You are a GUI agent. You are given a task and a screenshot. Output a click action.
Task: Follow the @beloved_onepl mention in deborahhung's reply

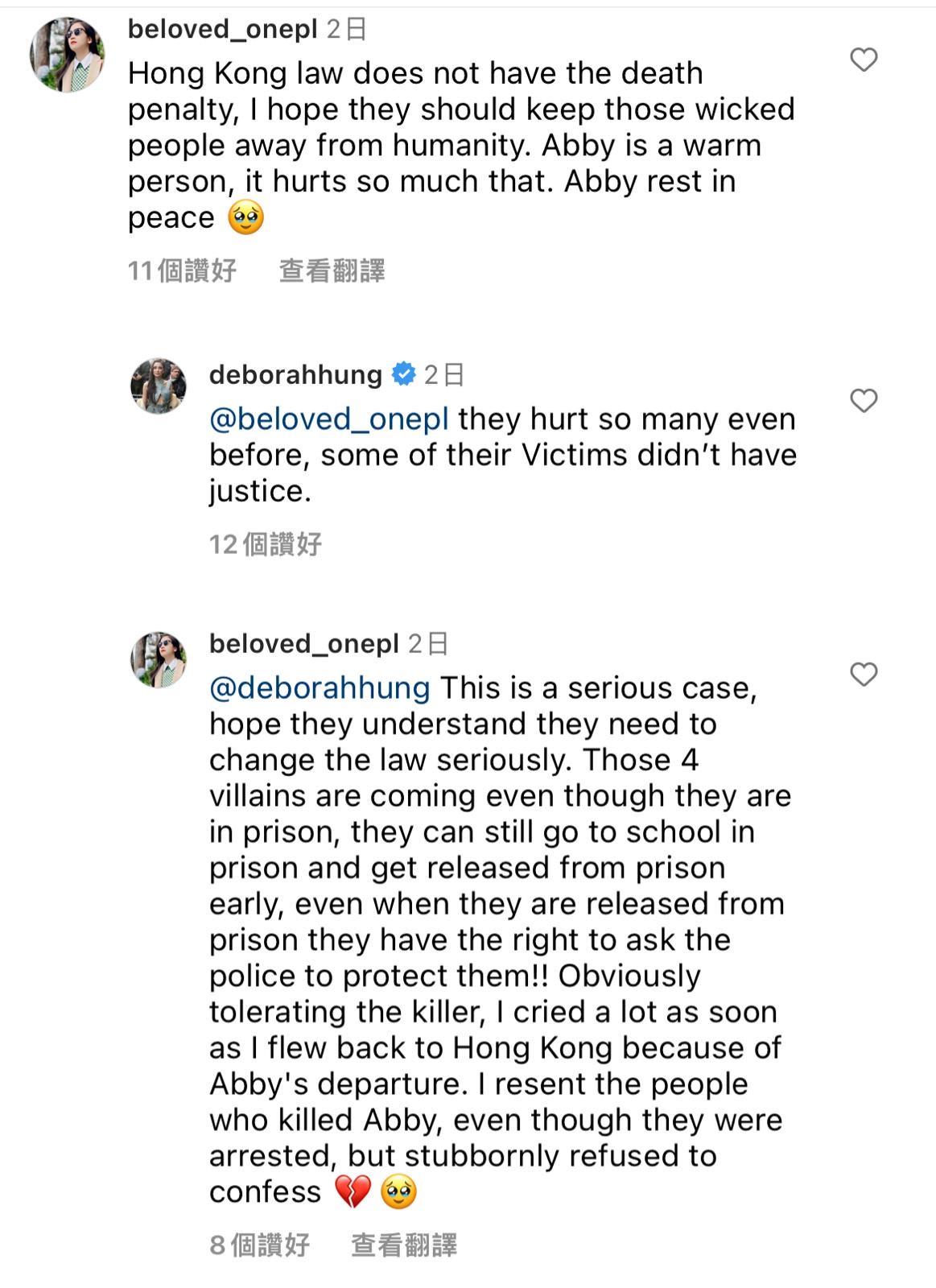328,419
